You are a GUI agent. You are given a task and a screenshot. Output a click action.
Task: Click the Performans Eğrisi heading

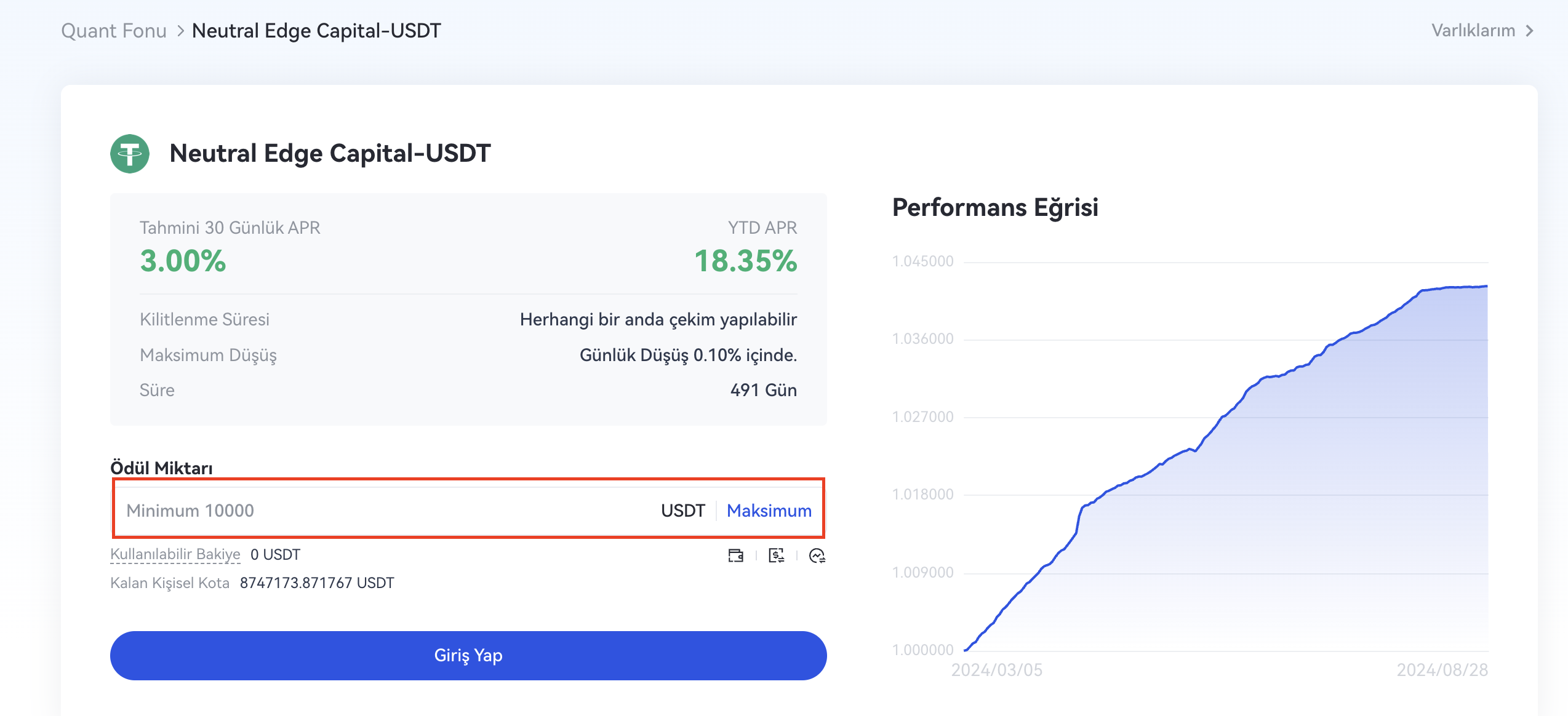(x=995, y=207)
